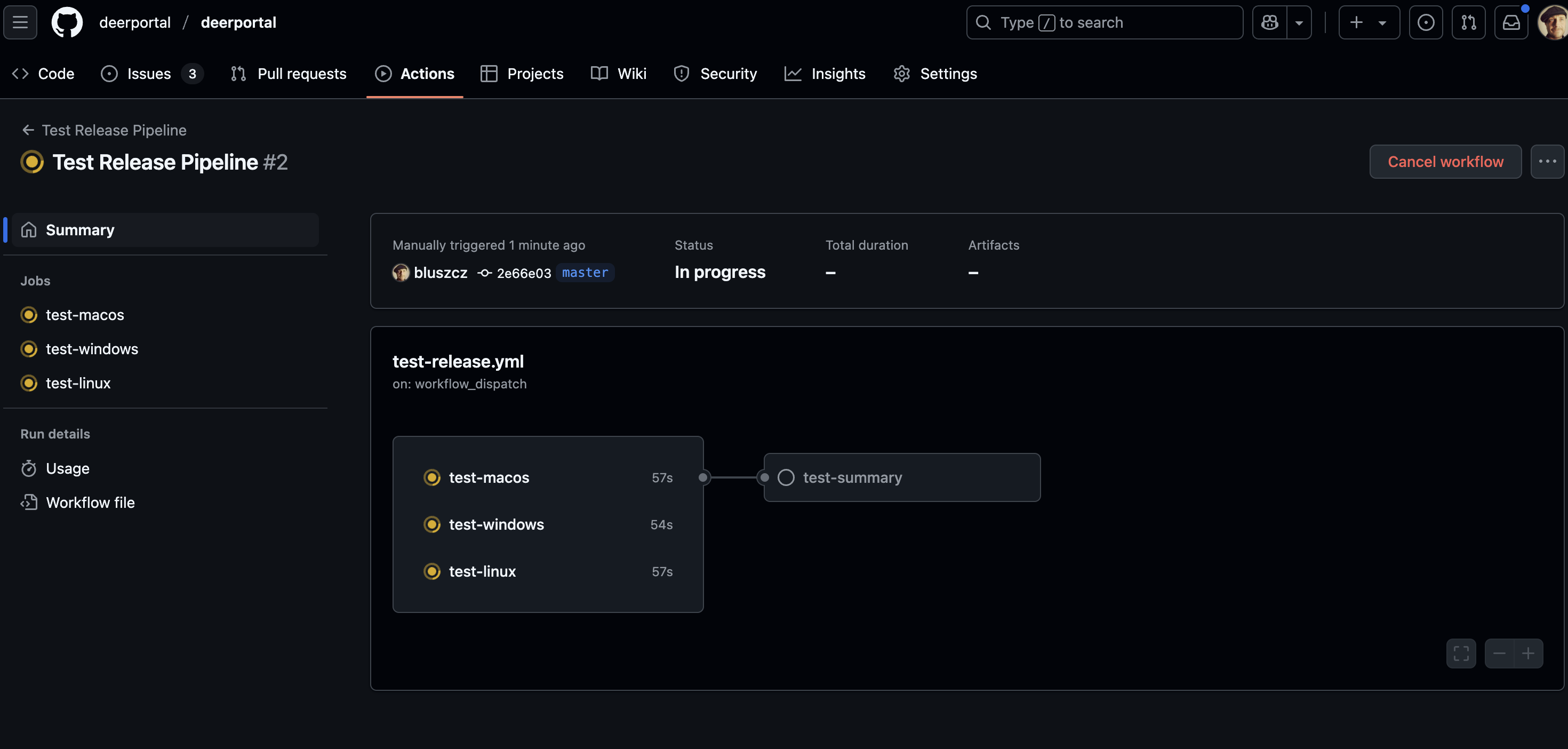Open test-linux job in workflow graph
Image resolution: width=1568 pixels, height=749 pixels.
point(548,571)
